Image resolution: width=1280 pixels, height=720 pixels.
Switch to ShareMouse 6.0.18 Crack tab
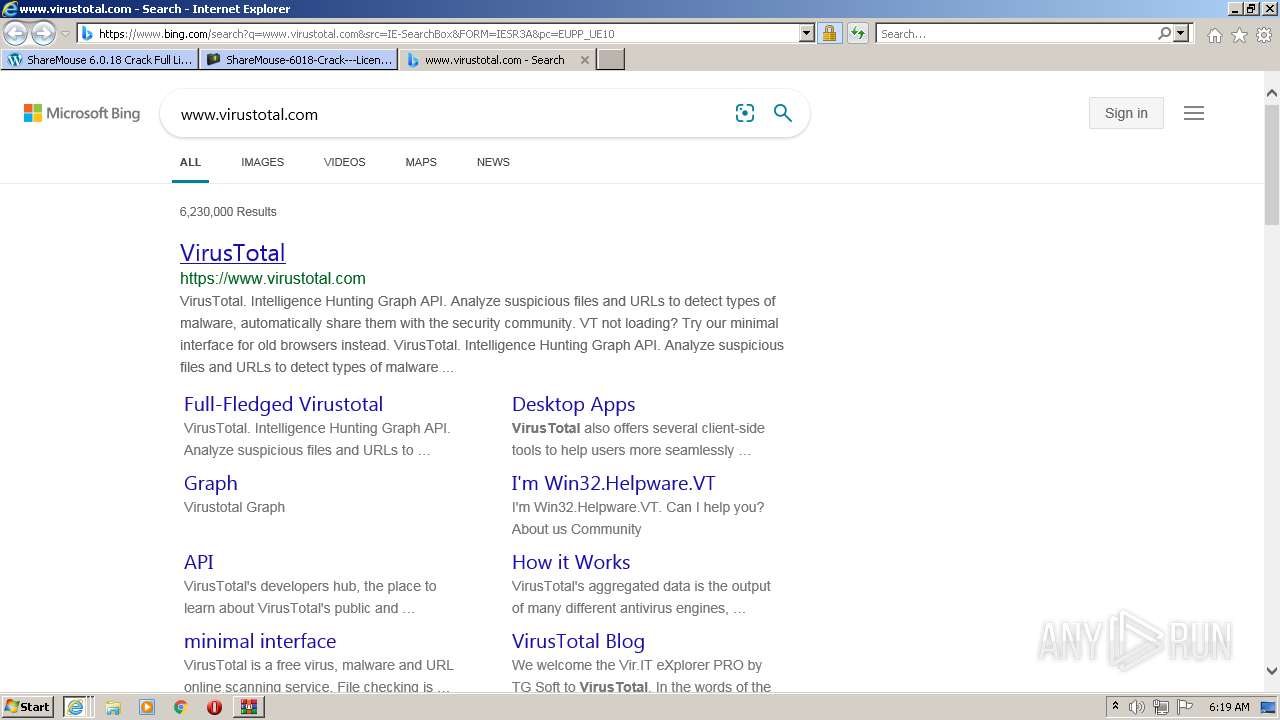coord(100,60)
